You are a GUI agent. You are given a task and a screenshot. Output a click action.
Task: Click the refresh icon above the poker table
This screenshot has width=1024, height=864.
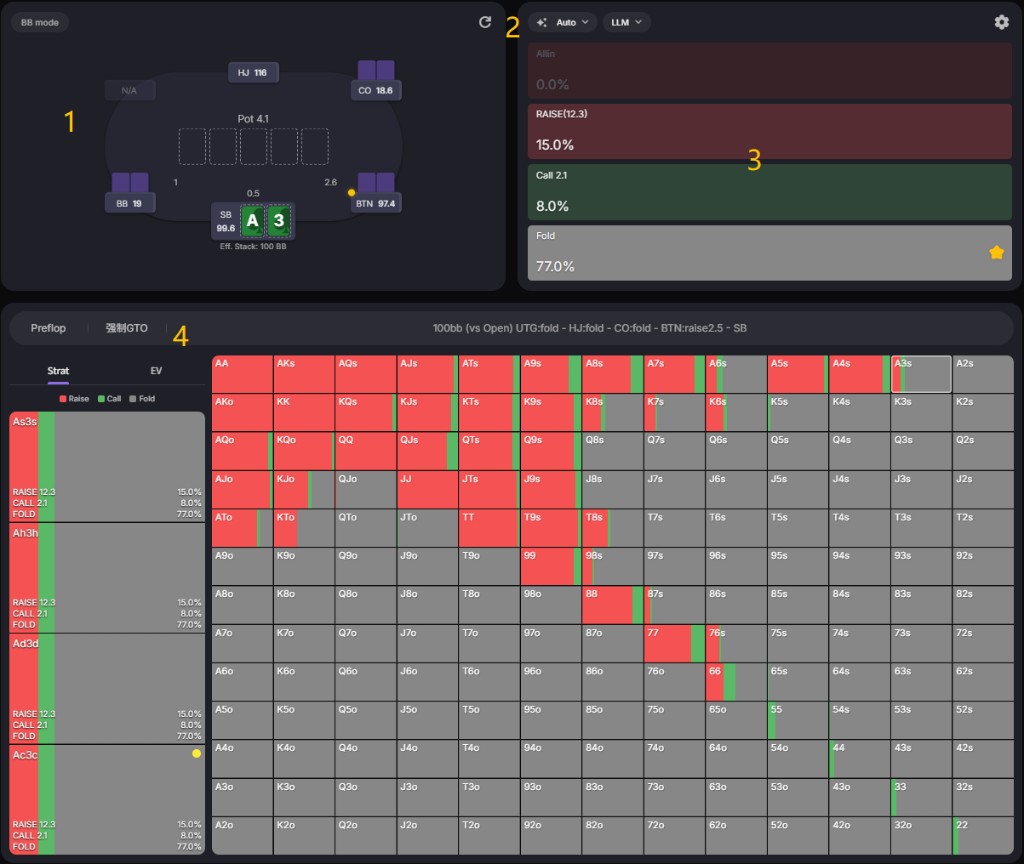tap(485, 22)
